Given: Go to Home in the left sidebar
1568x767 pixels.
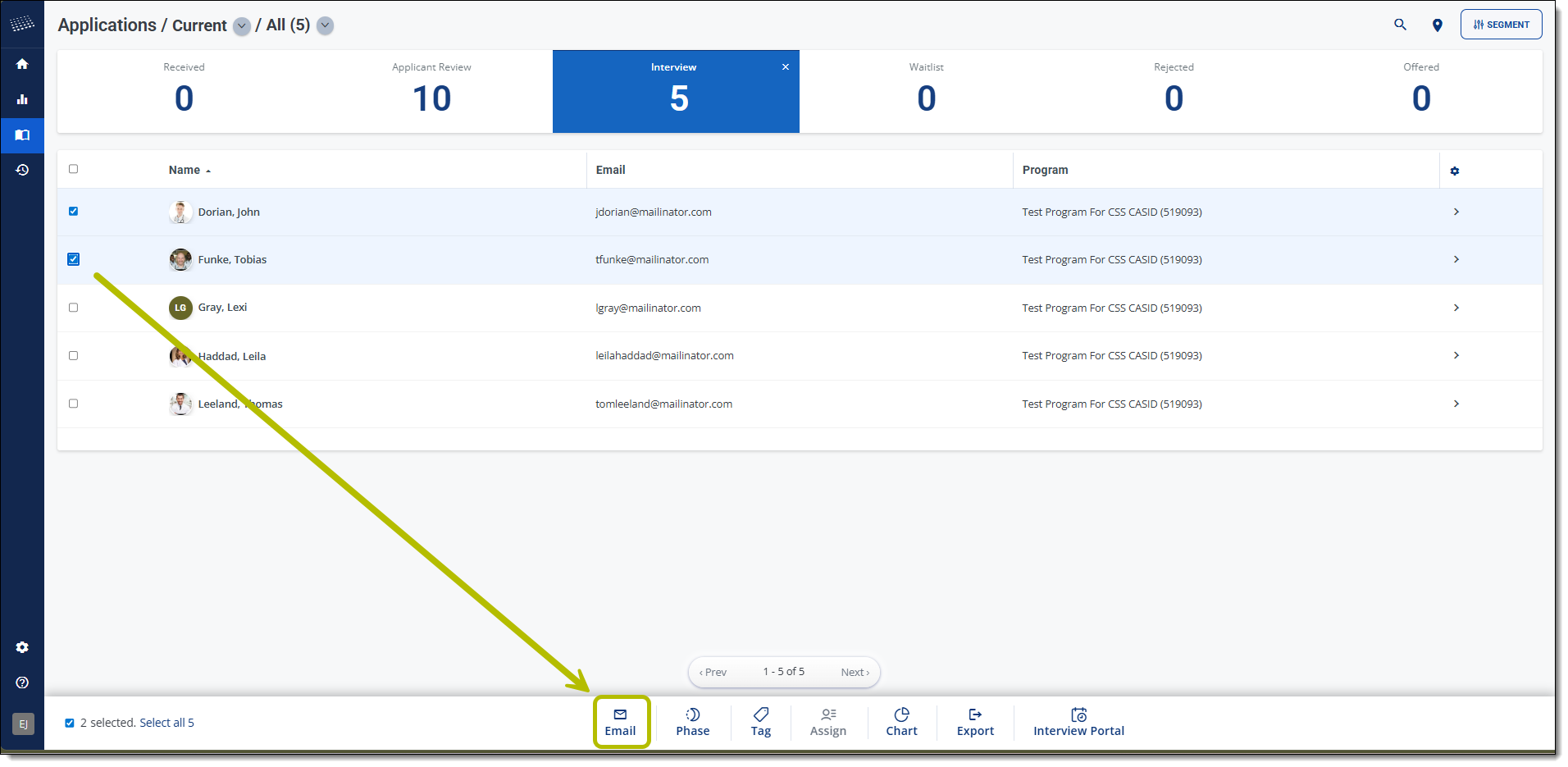Looking at the screenshot, I should pyautogui.click(x=22, y=64).
